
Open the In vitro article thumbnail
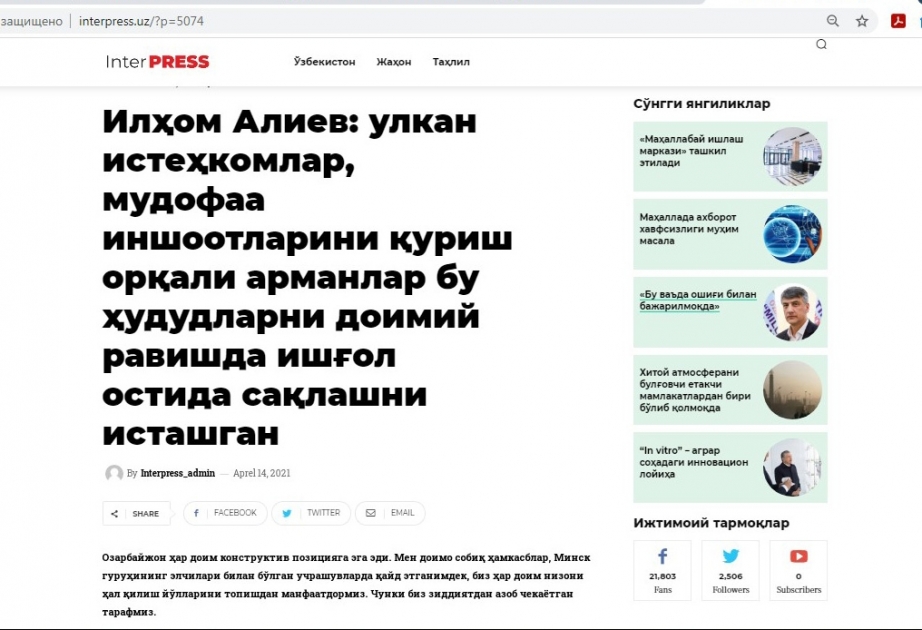(793, 468)
